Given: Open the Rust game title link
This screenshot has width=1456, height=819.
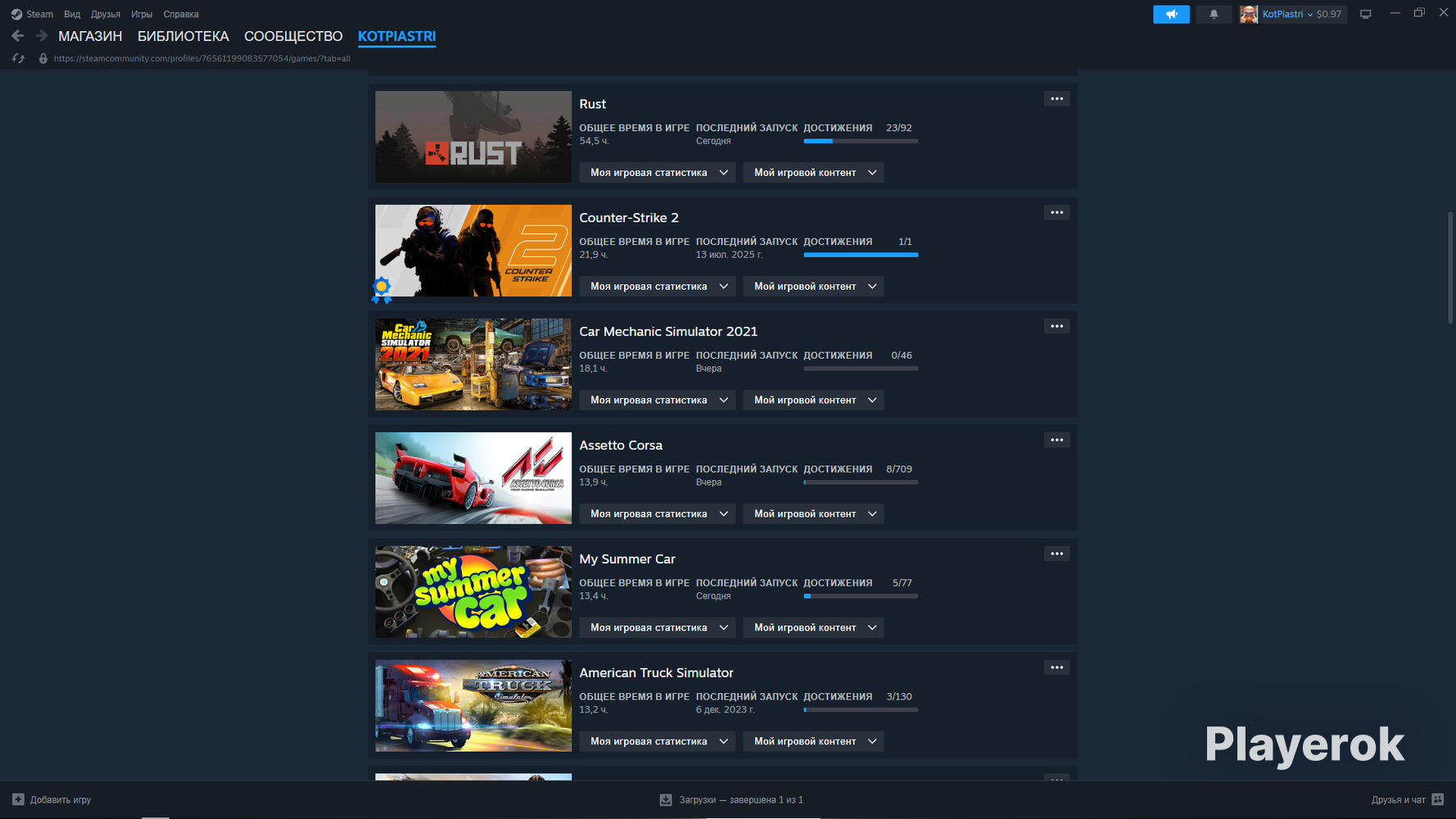Looking at the screenshot, I should click(x=593, y=104).
